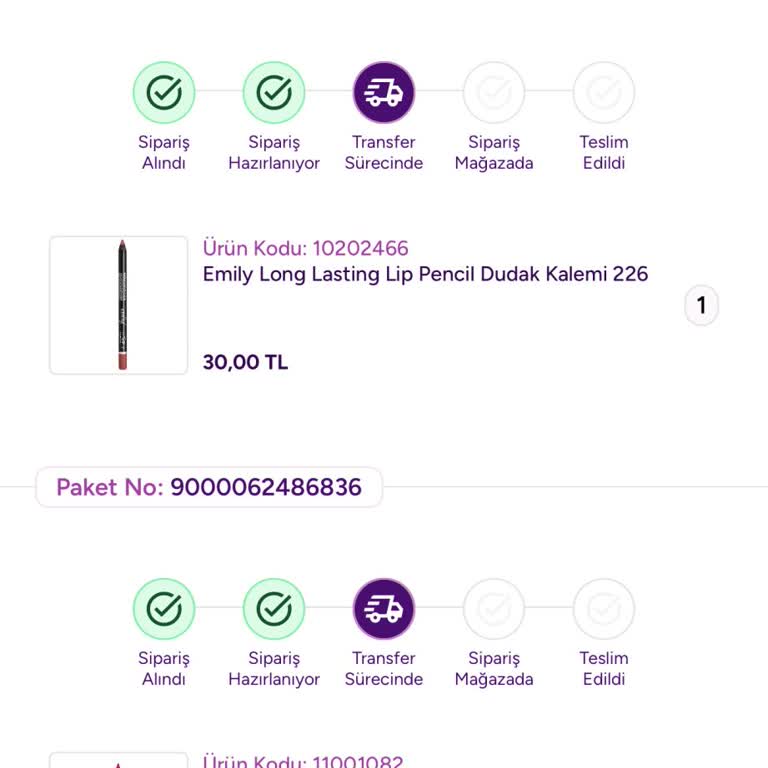Click the quantity badge showing 1

[x=701, y=305]
